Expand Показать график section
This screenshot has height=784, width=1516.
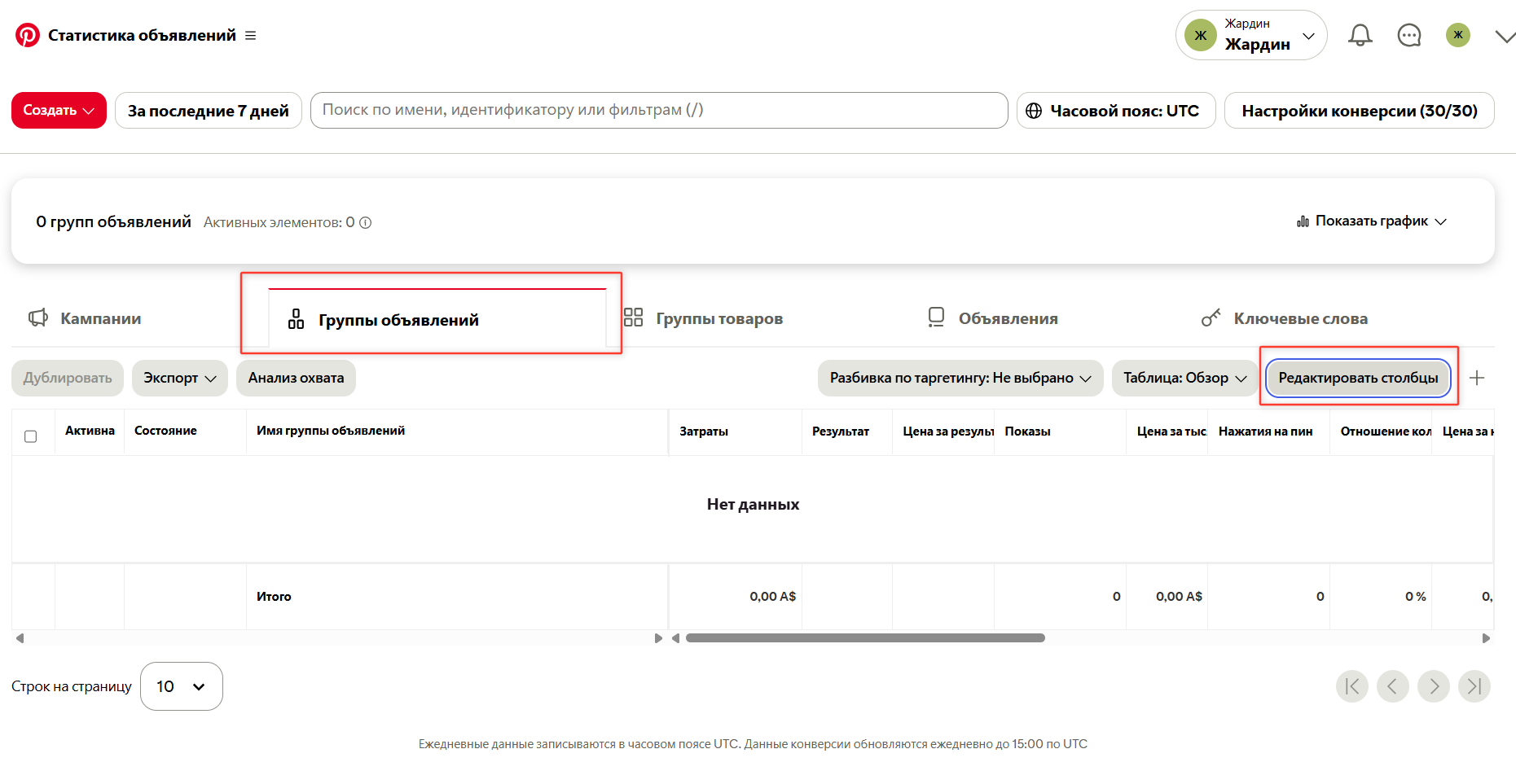pos(1372,221)
